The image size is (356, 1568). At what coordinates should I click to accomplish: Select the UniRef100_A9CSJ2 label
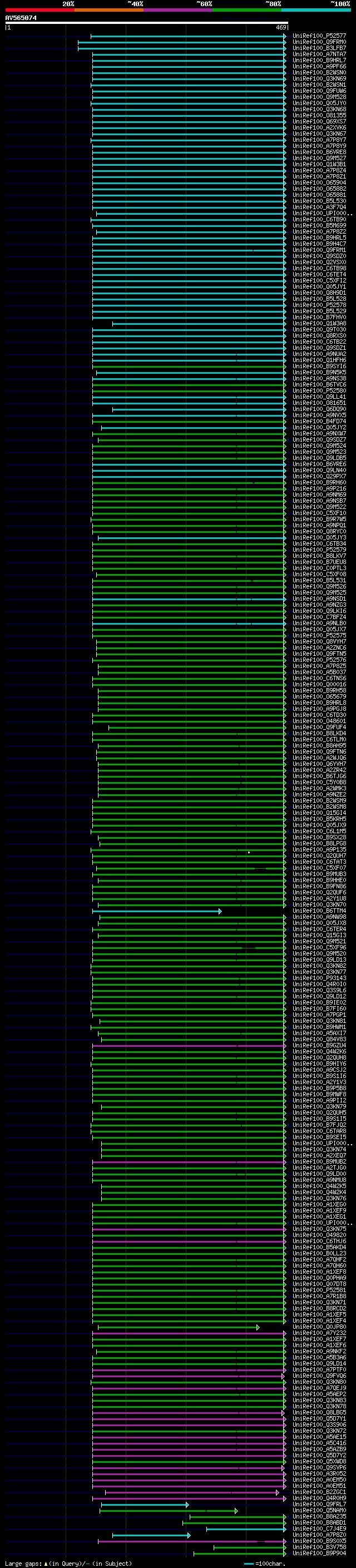point(319,1070)
